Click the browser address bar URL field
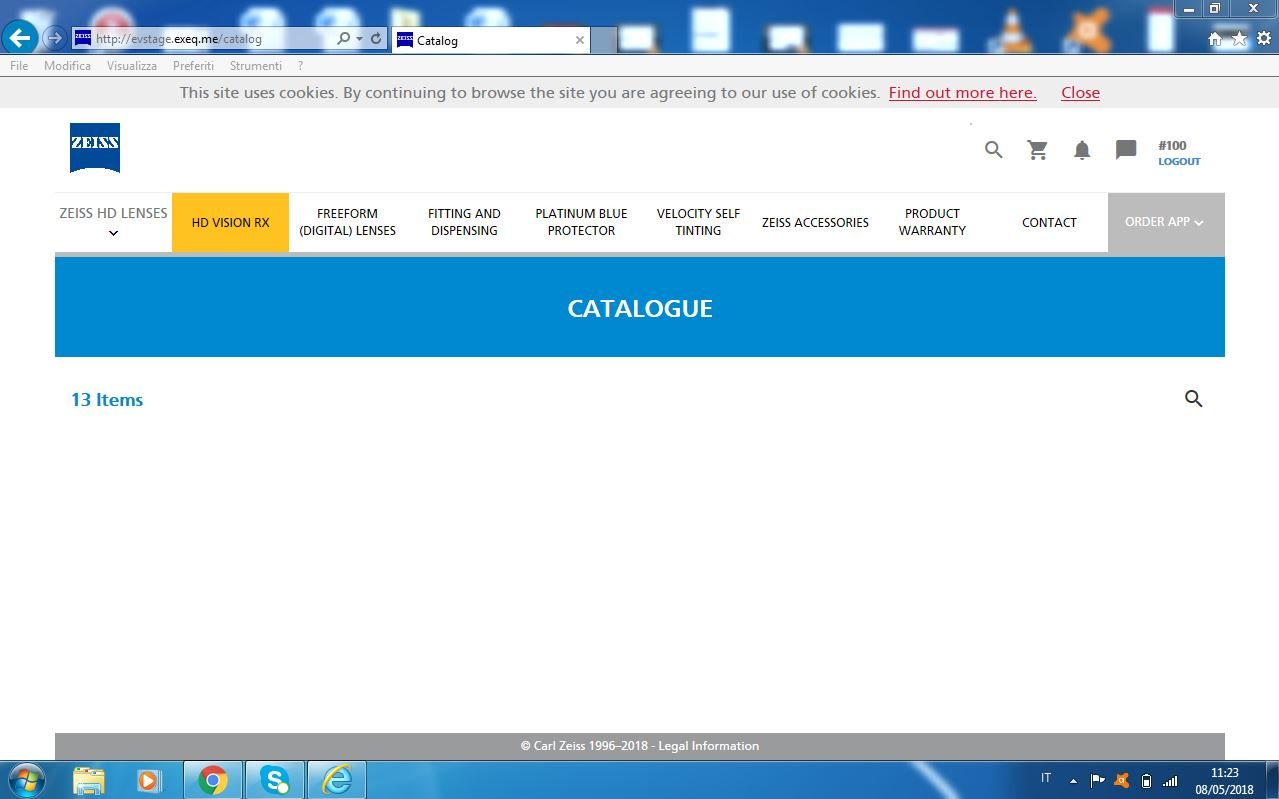The height and width of the screenshot is (799, 1279). point(210,39)
